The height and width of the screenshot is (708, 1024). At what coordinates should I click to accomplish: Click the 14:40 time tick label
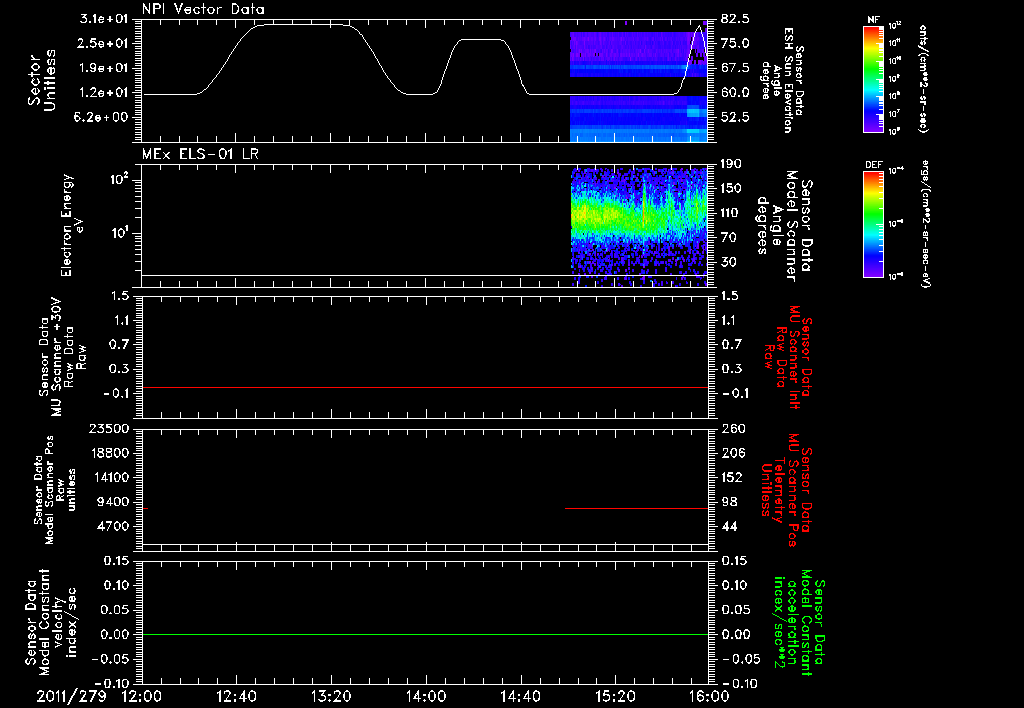(x=520, y=696)
